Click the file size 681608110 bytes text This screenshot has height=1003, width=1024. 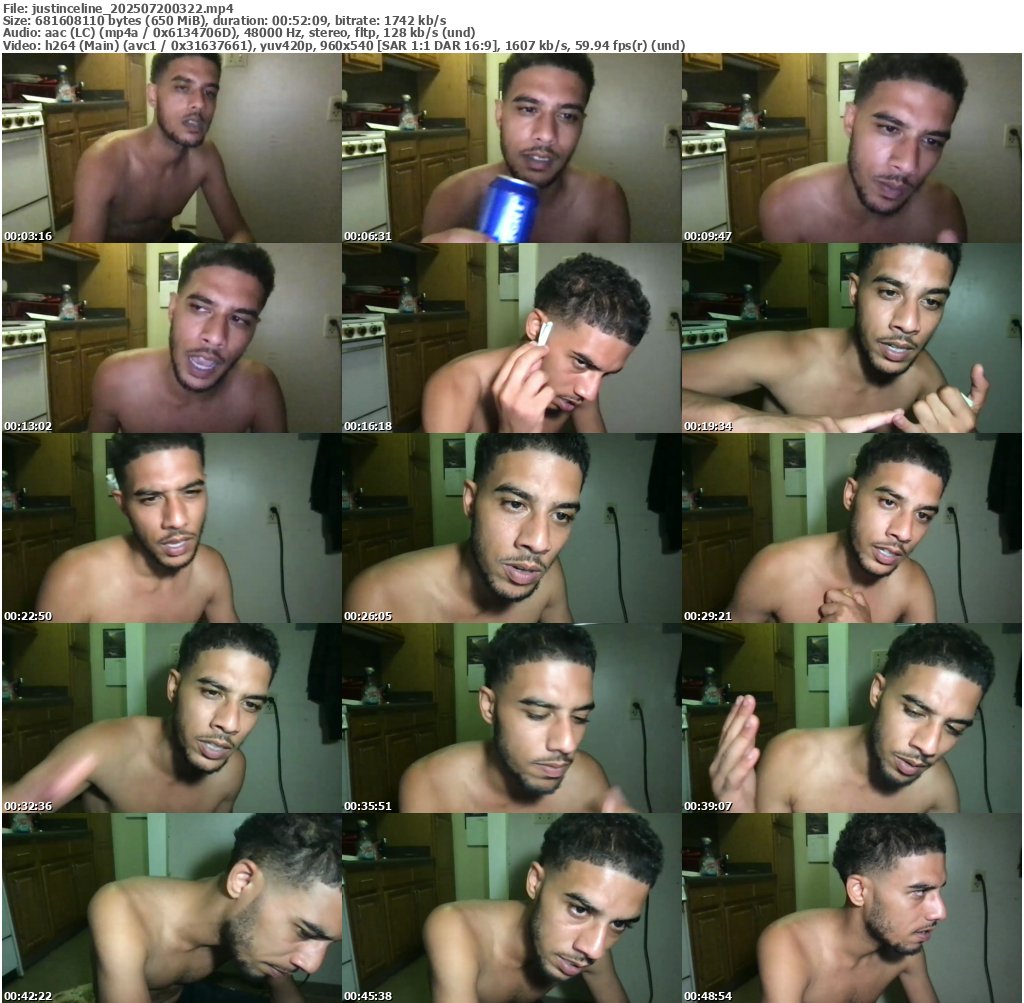tap(88, 21)
